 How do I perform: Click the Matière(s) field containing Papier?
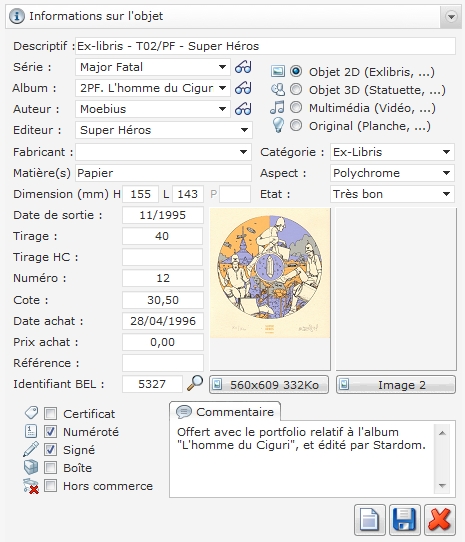point(163,173)
